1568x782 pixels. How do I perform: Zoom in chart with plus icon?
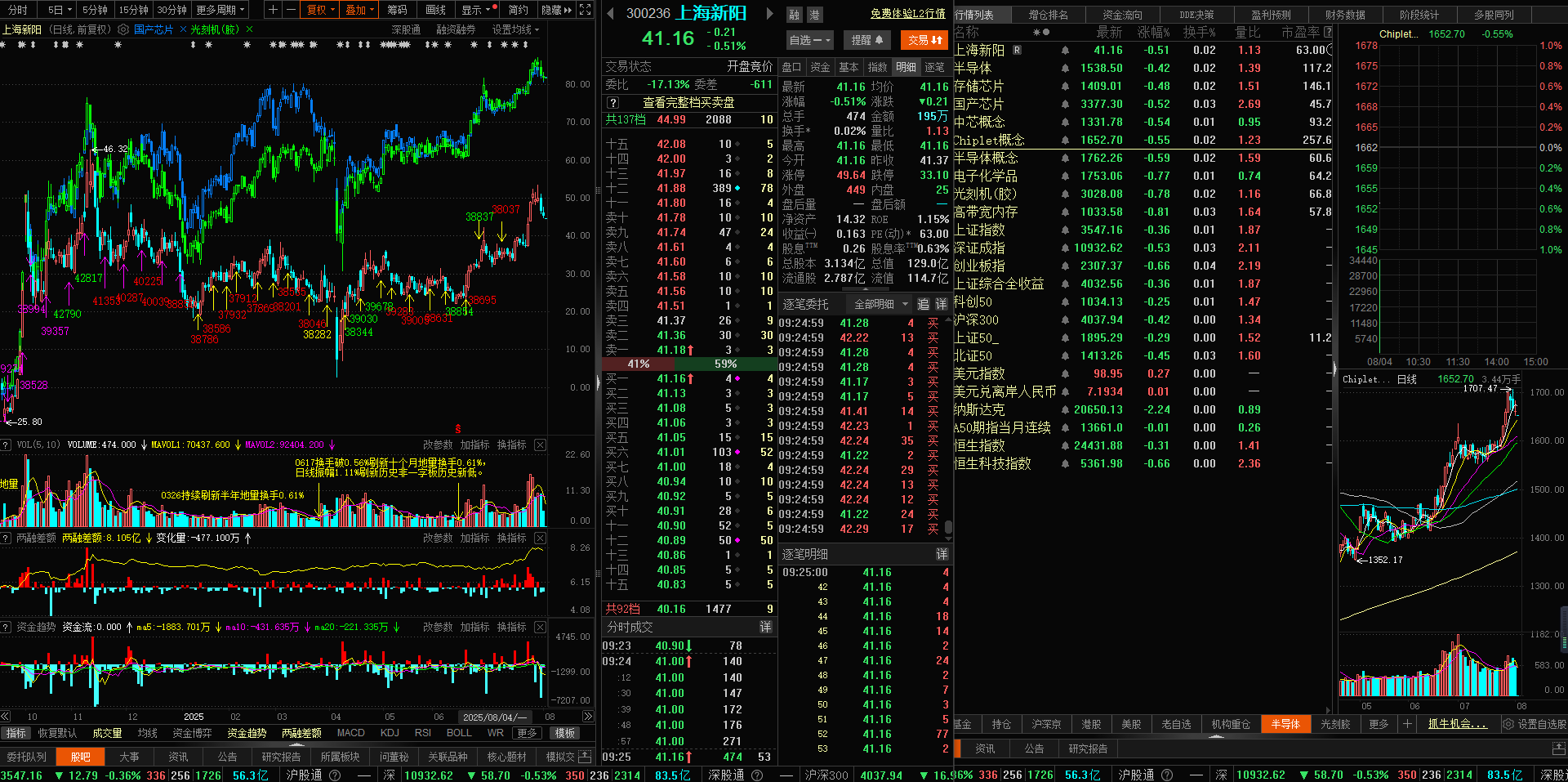pos(273,10)
